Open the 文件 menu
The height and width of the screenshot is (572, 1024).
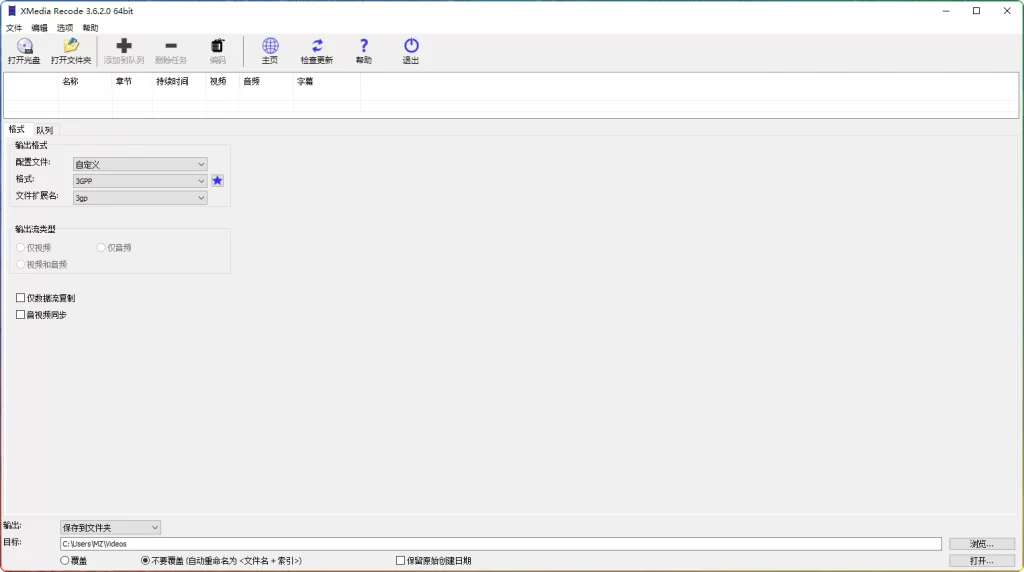(14, 28)
